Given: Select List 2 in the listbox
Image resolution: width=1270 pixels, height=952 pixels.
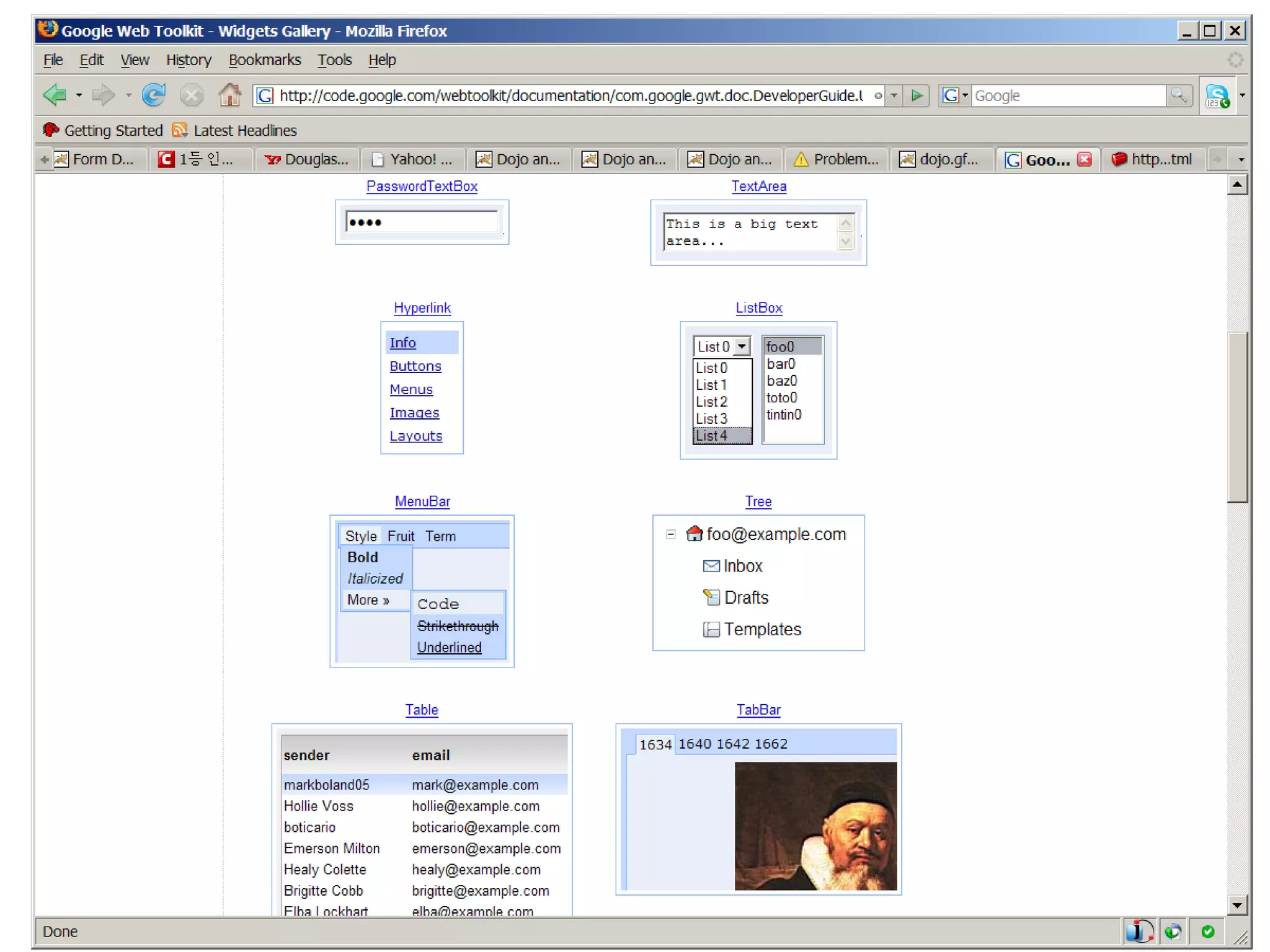Looking at the screenshot, I should [x=711, y=402].
